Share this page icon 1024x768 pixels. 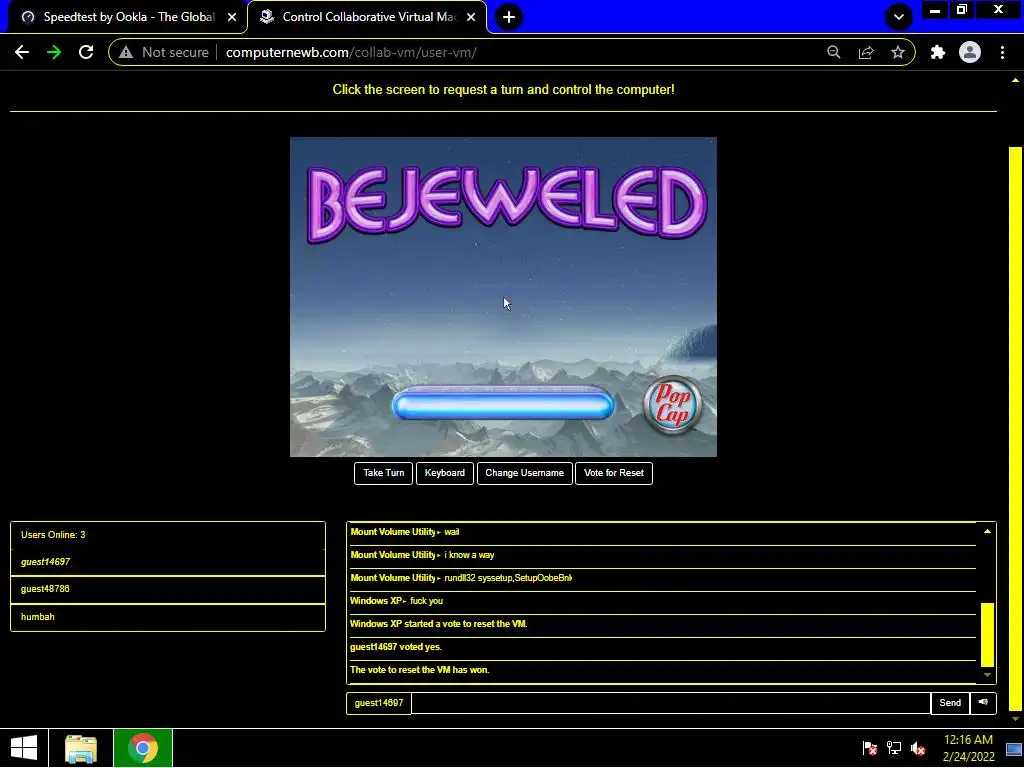coord(866,52)
